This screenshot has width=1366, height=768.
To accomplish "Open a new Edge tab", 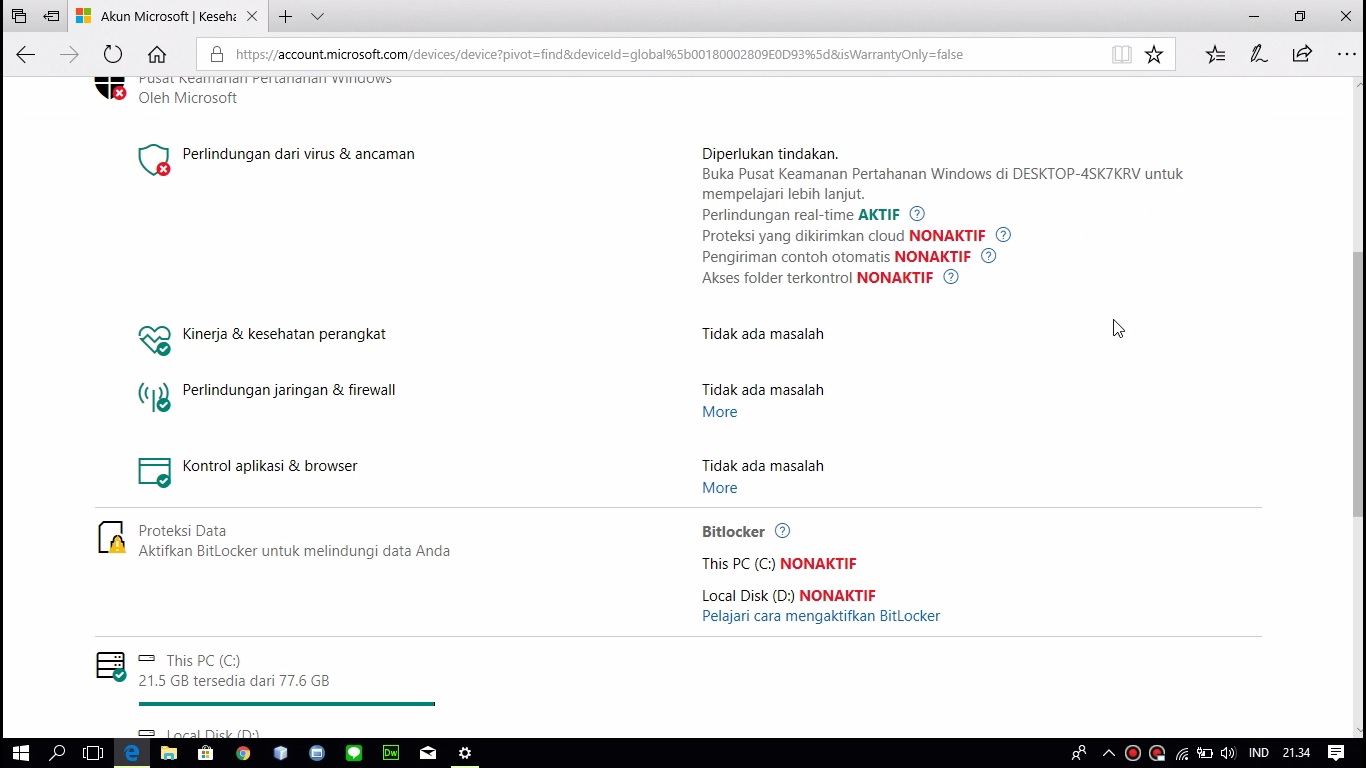I will [286, 16].
